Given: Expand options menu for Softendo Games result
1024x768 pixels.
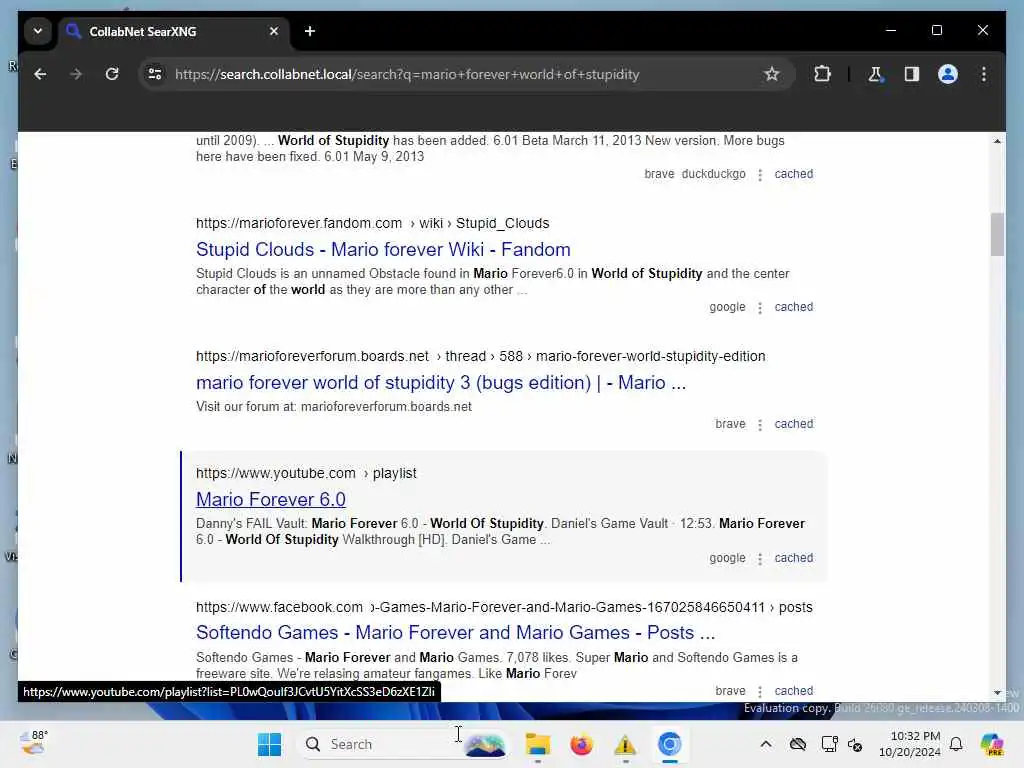Looking at the screenshot, I should click(760, 692).
